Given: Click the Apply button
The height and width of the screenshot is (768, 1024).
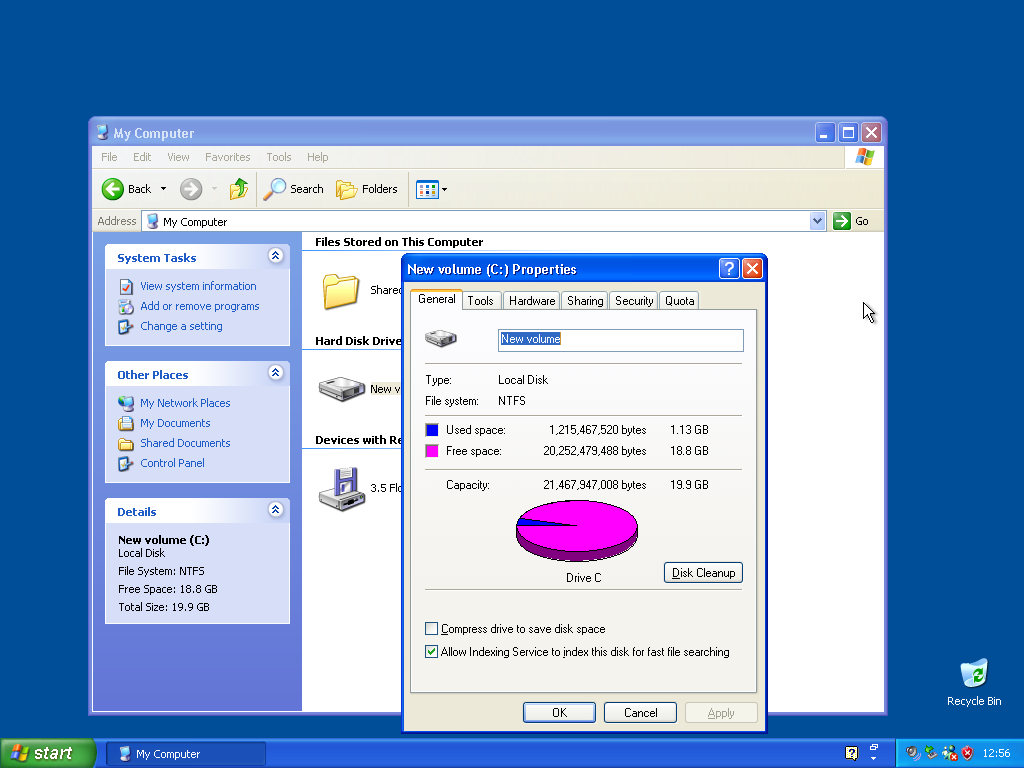Looking at the screenshot, I should pos(721,712).
